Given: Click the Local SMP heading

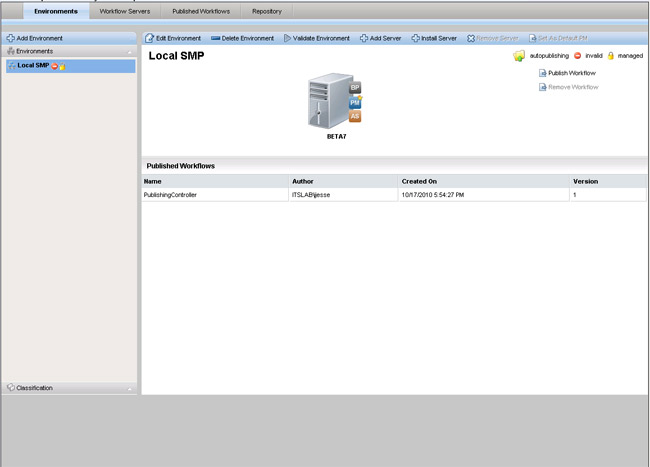Looking at the screenshot, I should 176,56.
